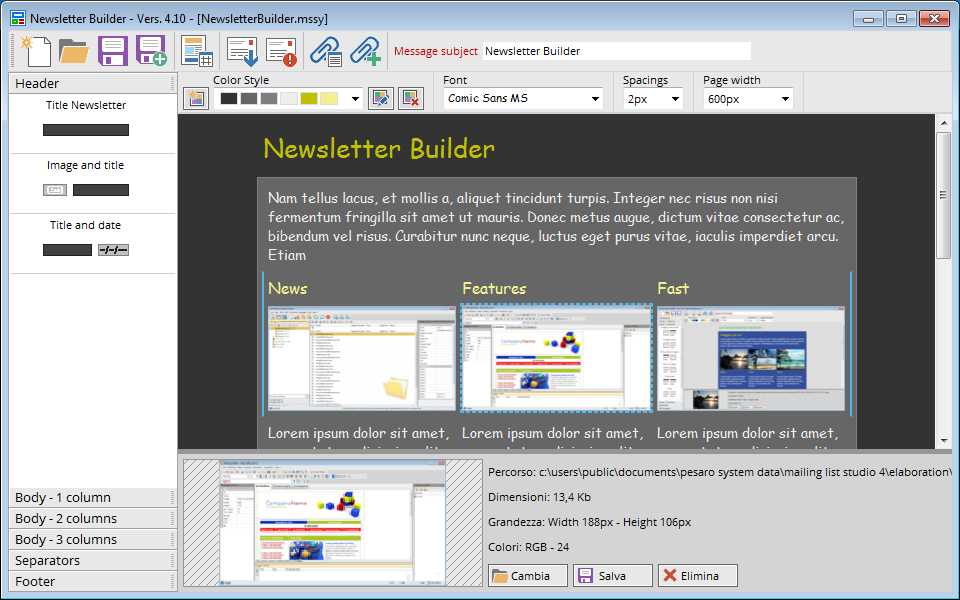Click the message with red warning icon
This screenshot has height=600, width=960.
281,51
